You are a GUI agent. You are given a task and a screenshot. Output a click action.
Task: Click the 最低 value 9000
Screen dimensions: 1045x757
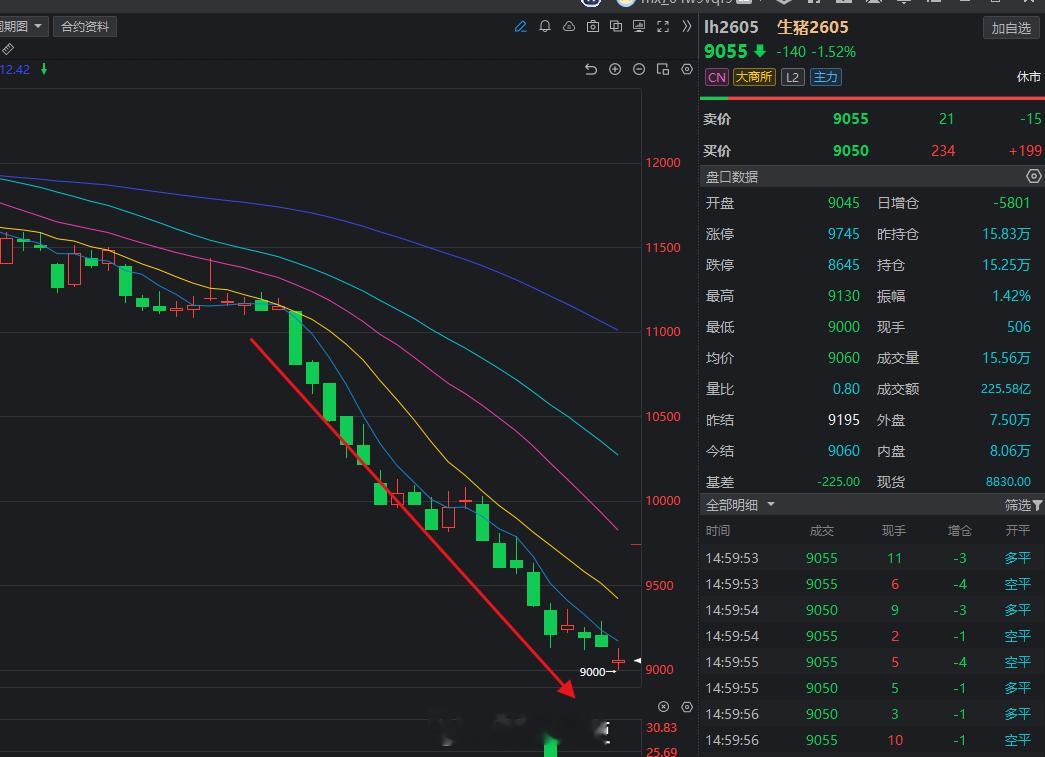click(843, 327)
